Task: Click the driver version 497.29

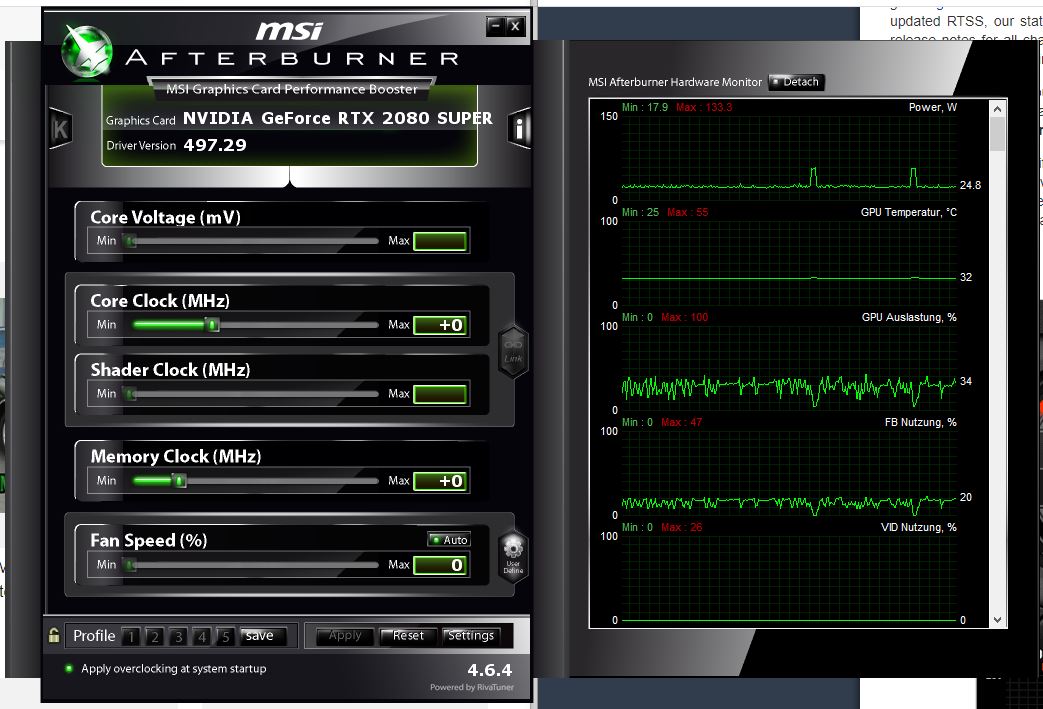Action: click(x=215, y=145)
